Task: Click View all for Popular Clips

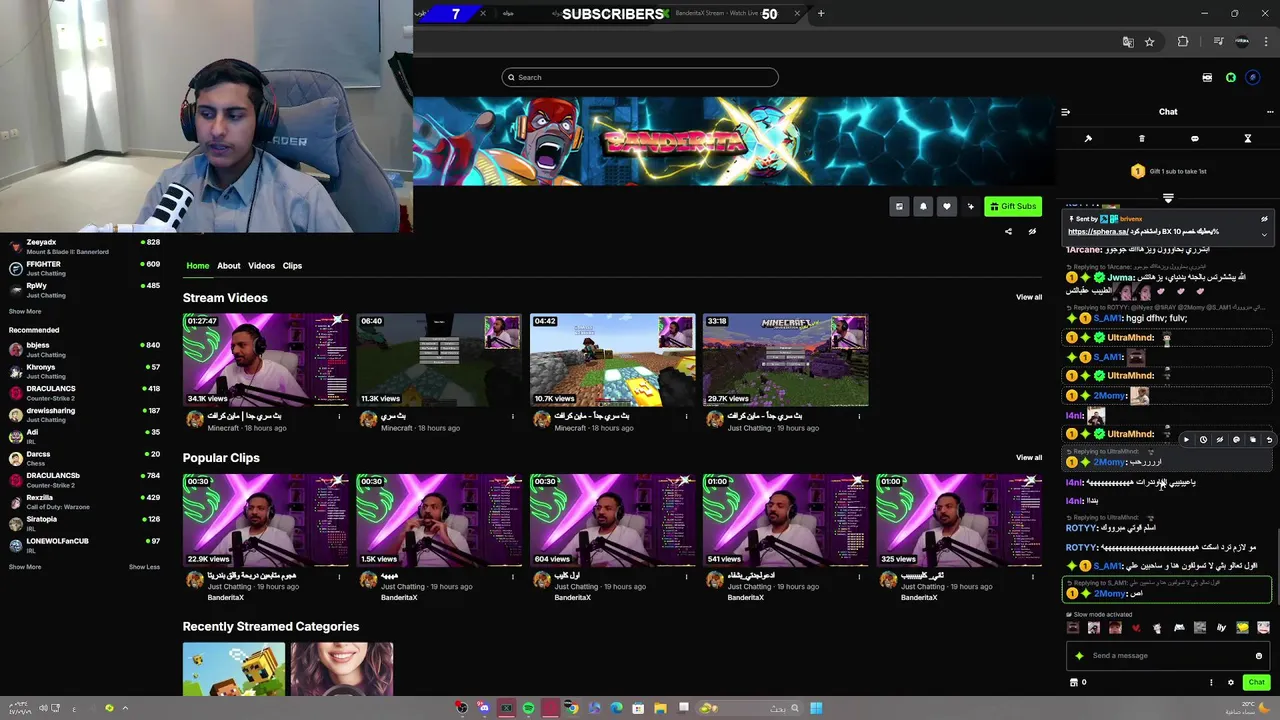Action: (1029, 457)
